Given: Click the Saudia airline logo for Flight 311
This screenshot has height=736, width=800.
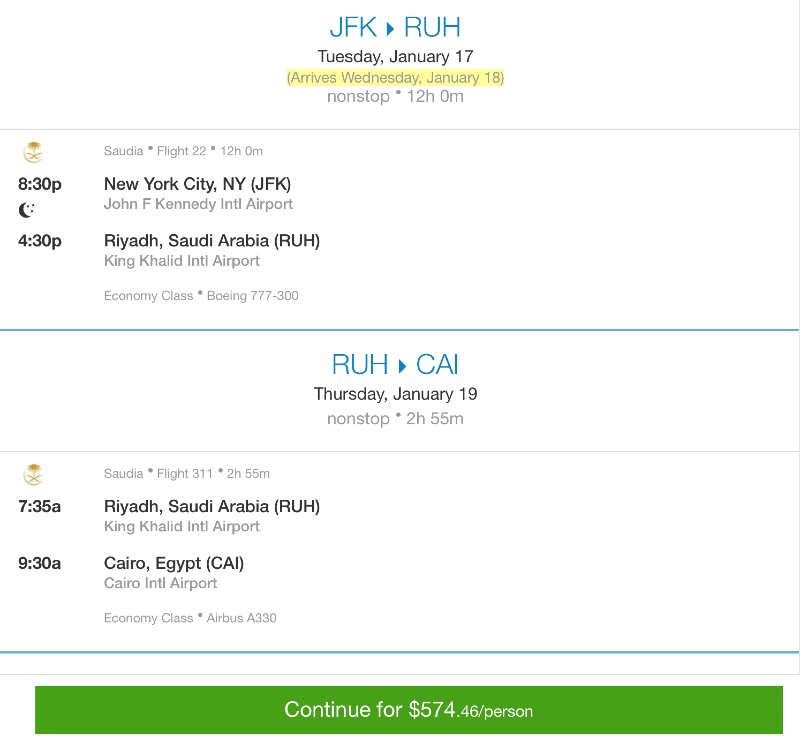Looking at the screenshot, I should click(x=33, y=474).
